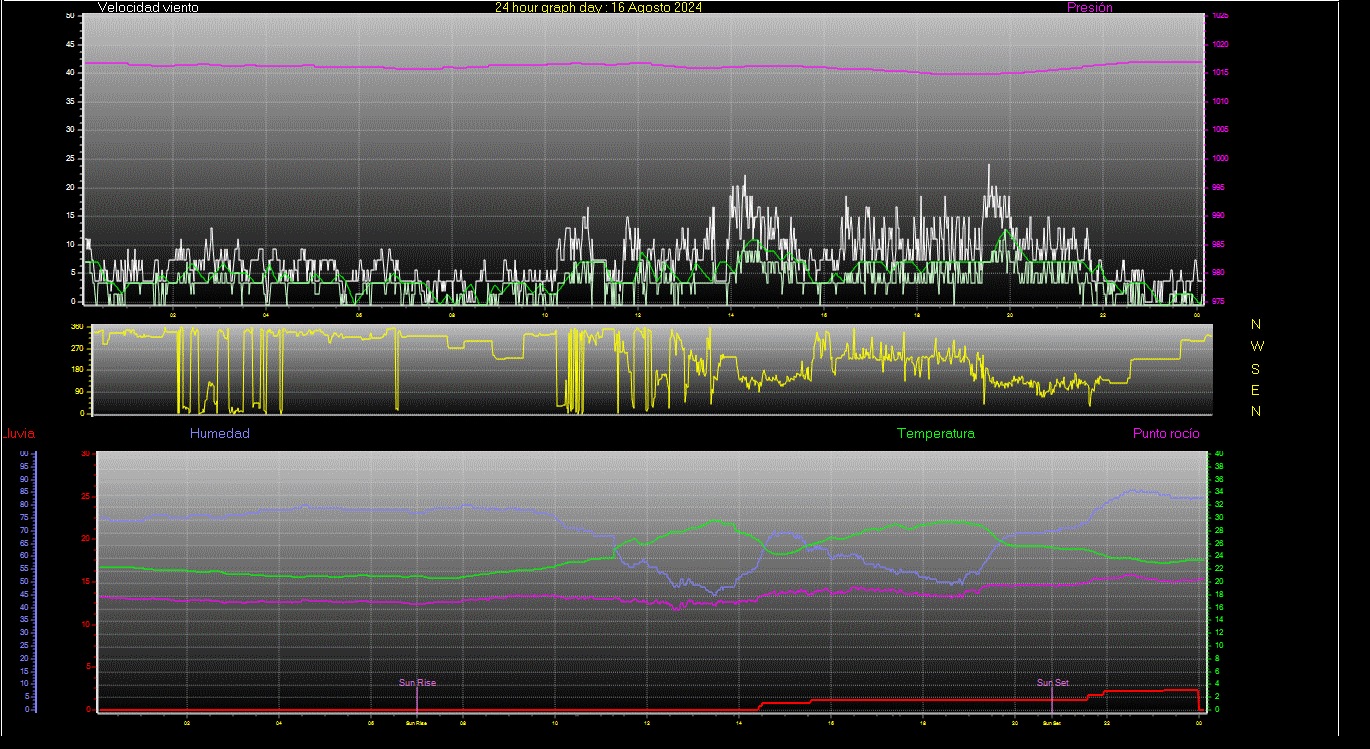Click '1015' on the pressure axis

pos(1220,72)
